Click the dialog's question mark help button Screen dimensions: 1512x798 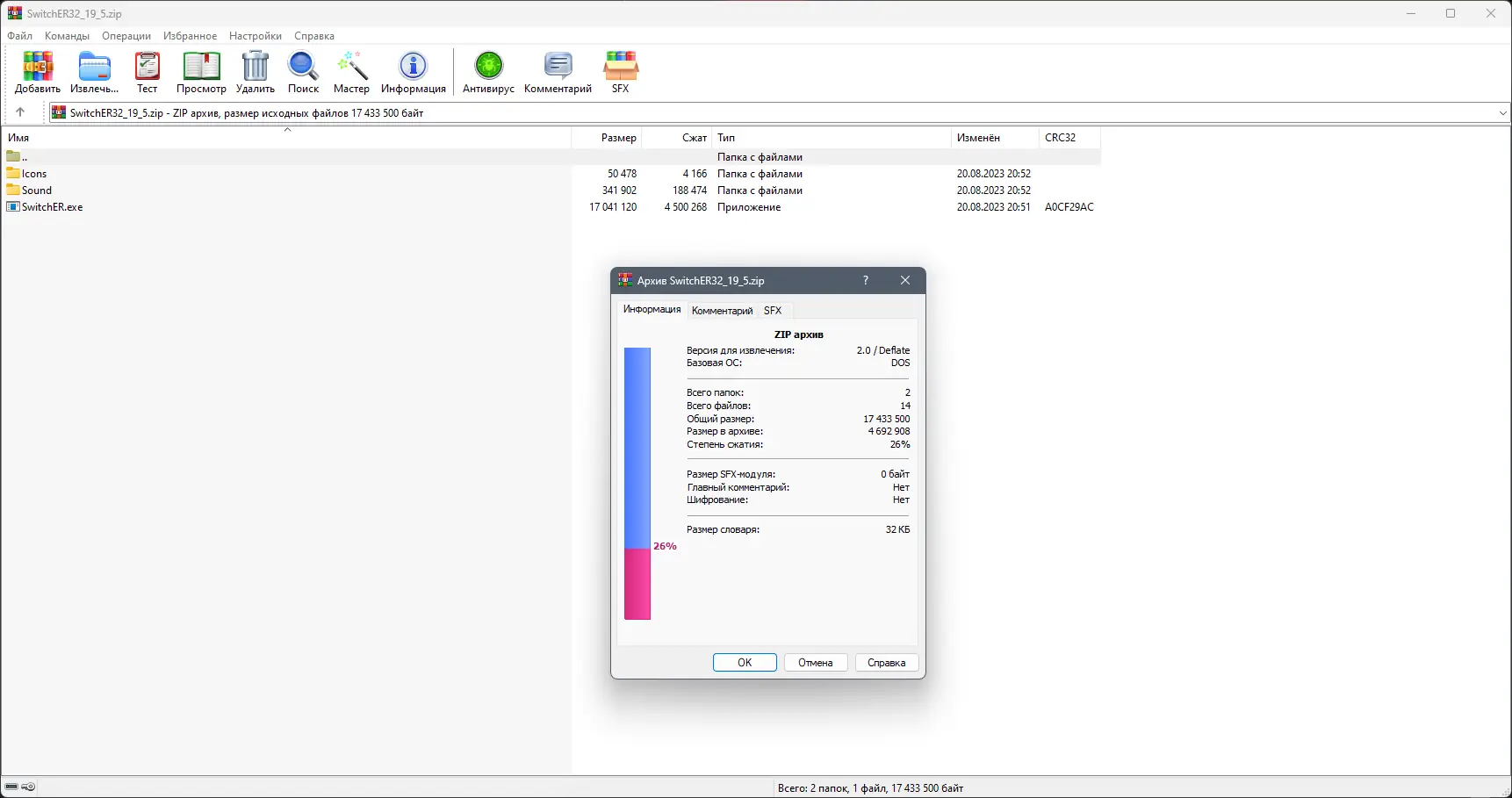coord(866,280)
